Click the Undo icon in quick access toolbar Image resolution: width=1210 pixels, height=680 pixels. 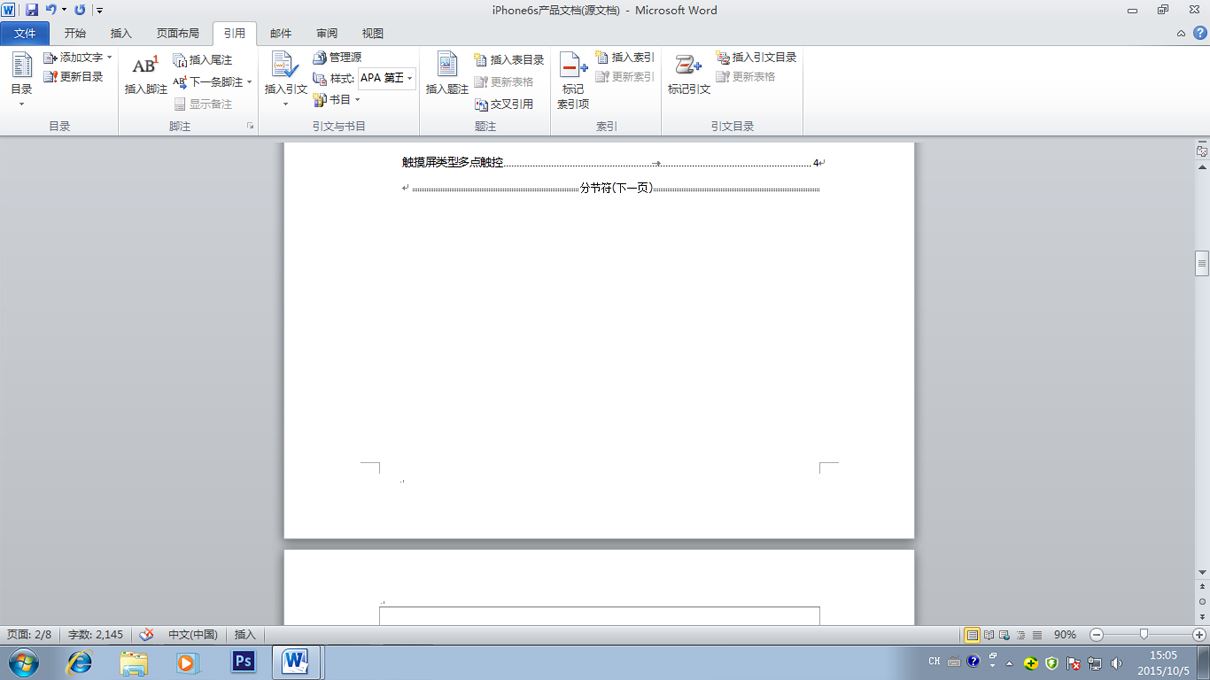[x=50, y=10]
